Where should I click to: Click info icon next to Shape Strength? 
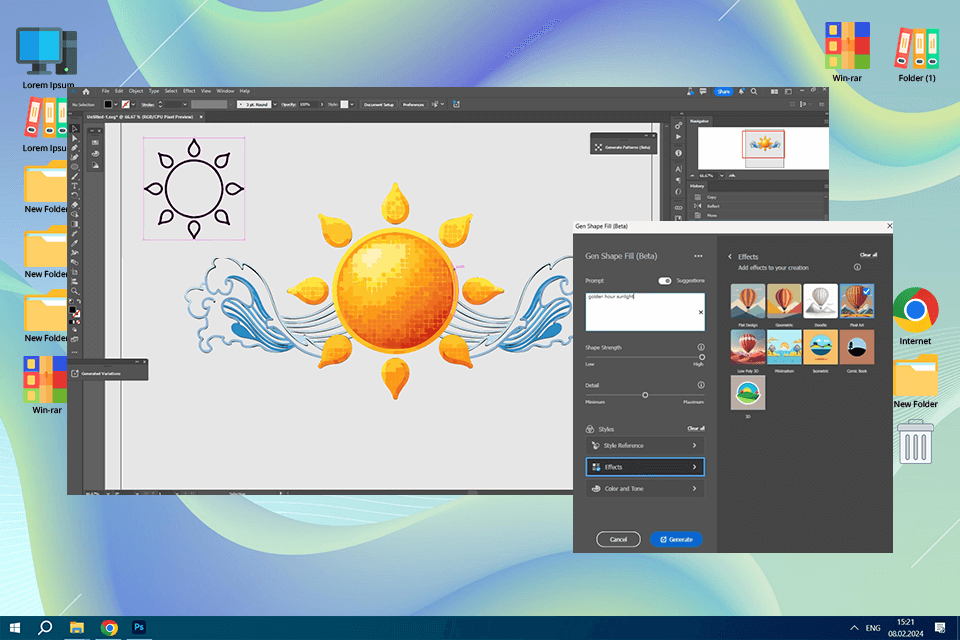701,347
